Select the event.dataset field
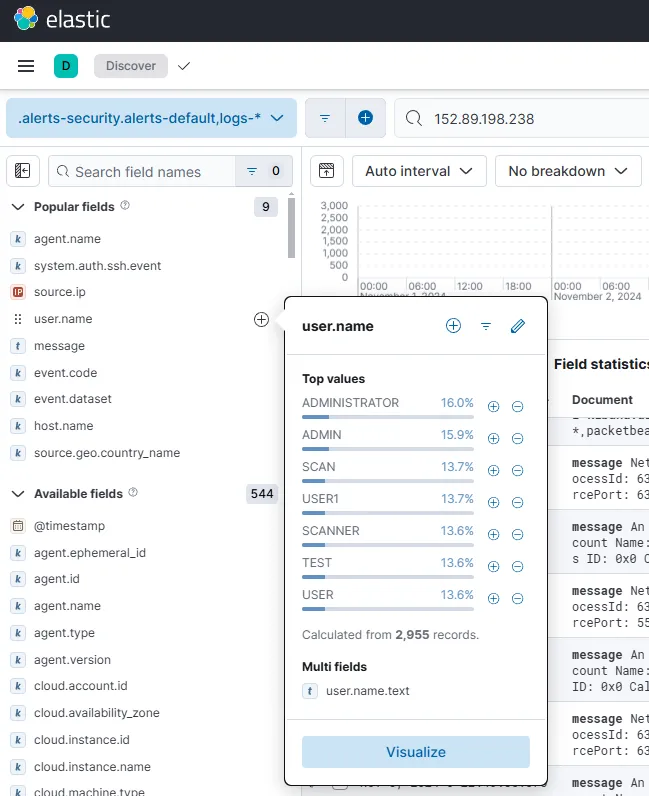 (73, 399)
